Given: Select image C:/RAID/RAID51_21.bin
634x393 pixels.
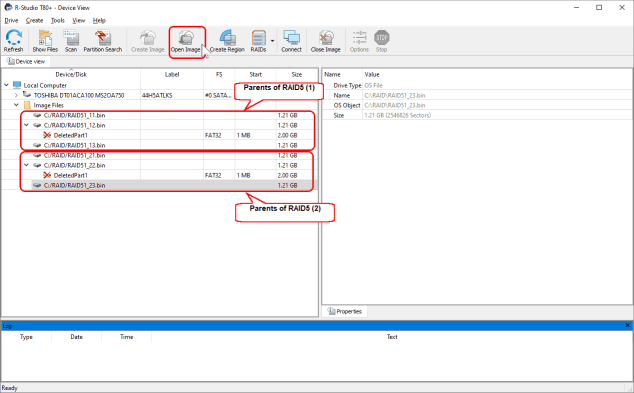Looking at the screenshot, I should (x=74, y=155).
